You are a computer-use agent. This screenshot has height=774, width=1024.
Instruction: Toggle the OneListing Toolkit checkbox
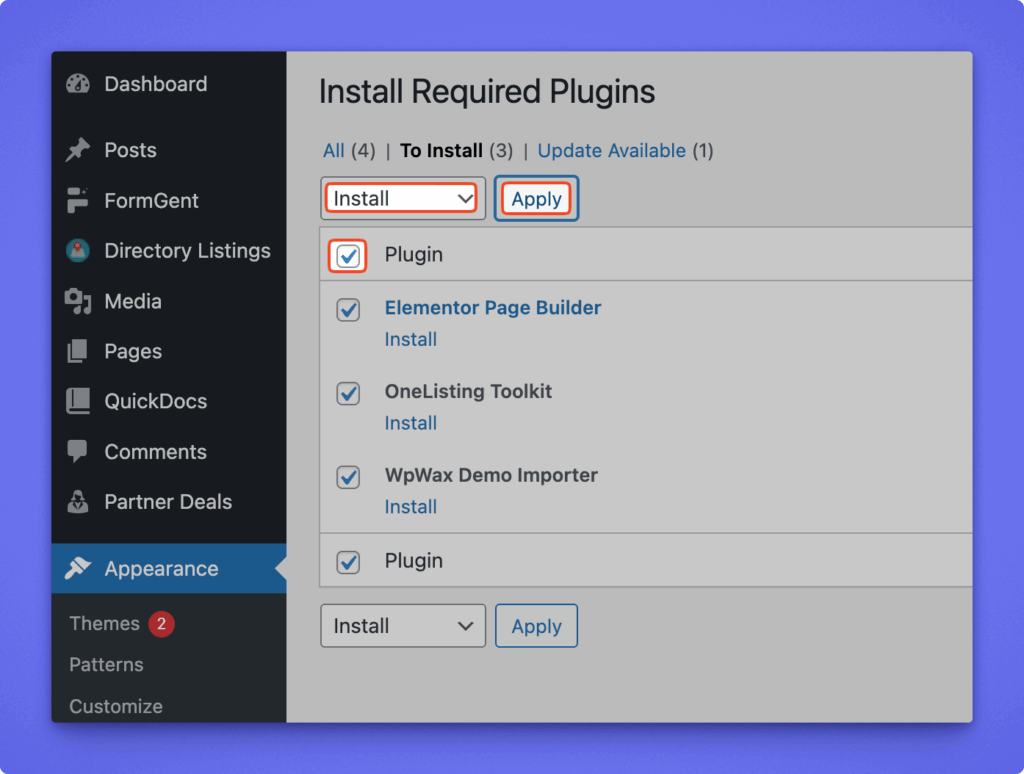[x=348, y=394]
